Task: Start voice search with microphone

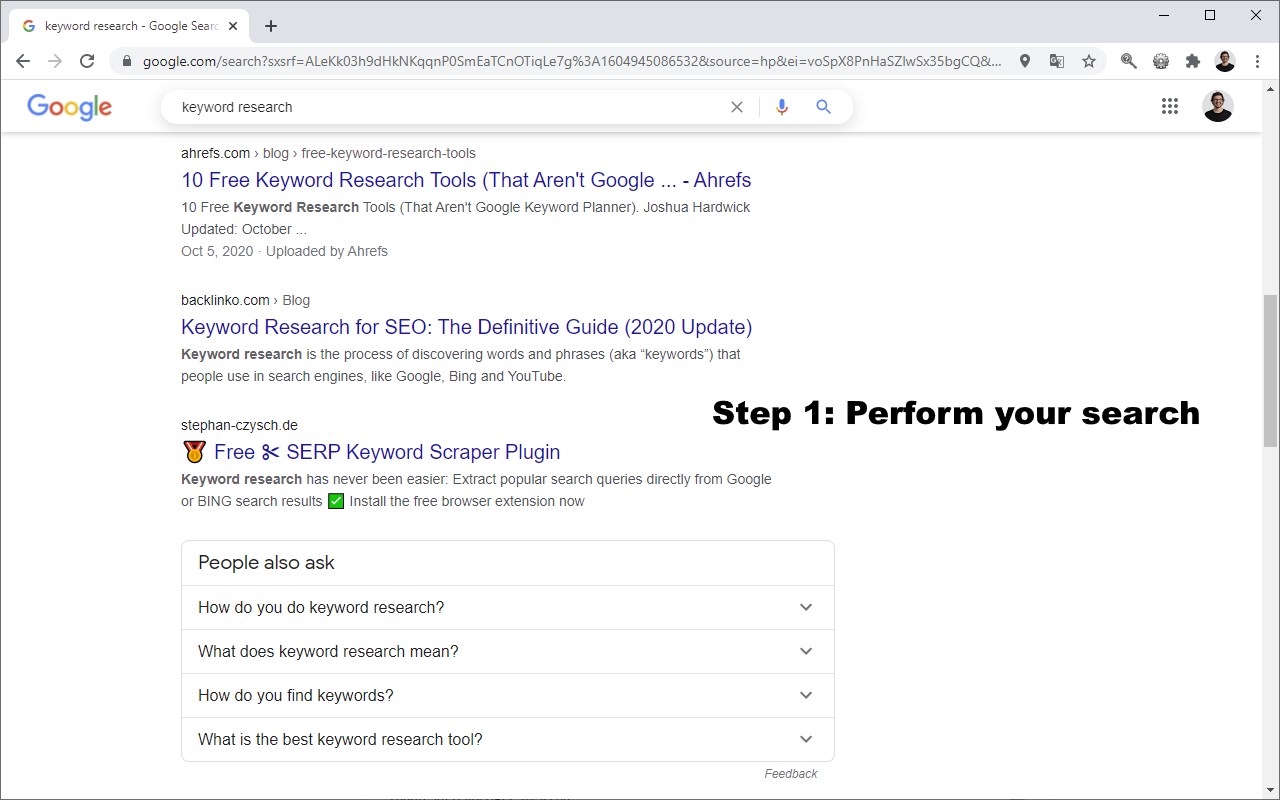Action: coord(782,107)
